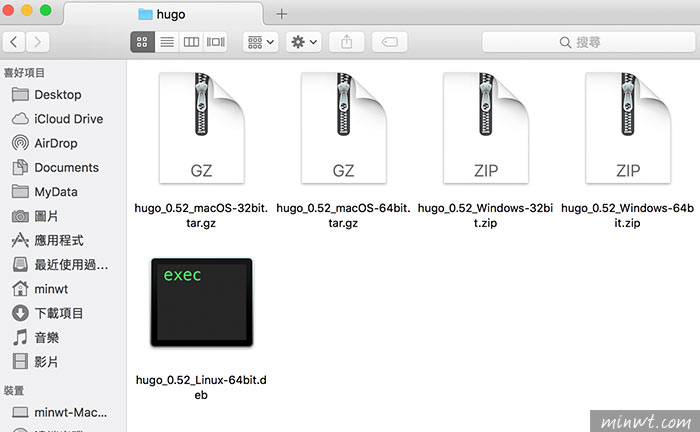Screen dimensions: 700x432
Task: Click the hugo_0.52_macOS-32bit.tar.gz file name
Action: 201,216
